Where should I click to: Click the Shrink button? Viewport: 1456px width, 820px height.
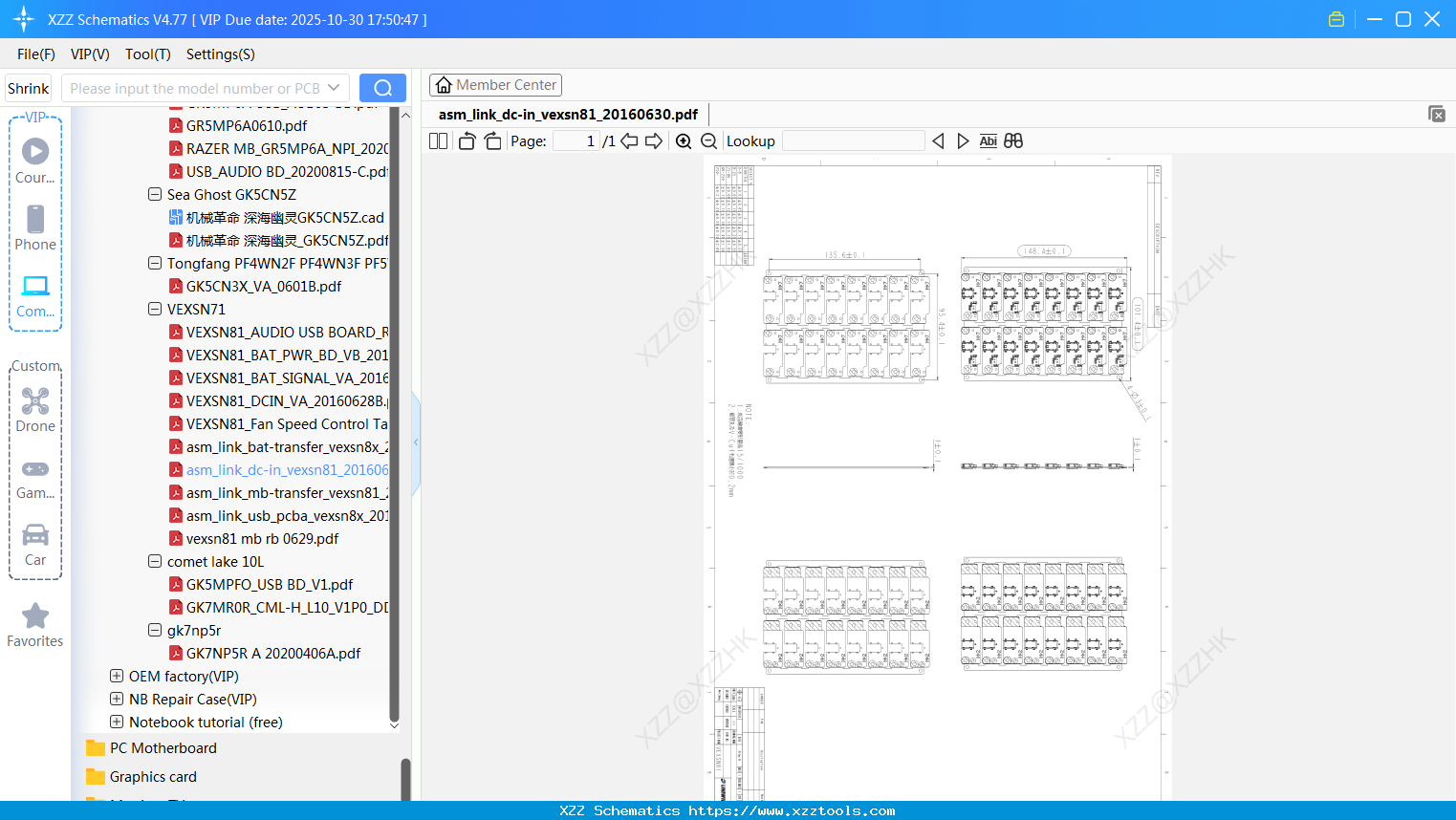tap(28, 88)
